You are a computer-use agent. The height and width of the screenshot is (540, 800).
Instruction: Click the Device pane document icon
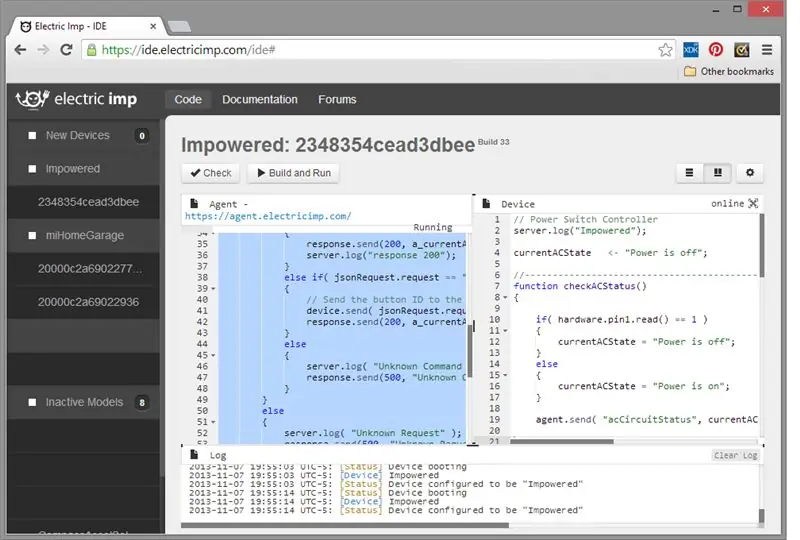486,204
